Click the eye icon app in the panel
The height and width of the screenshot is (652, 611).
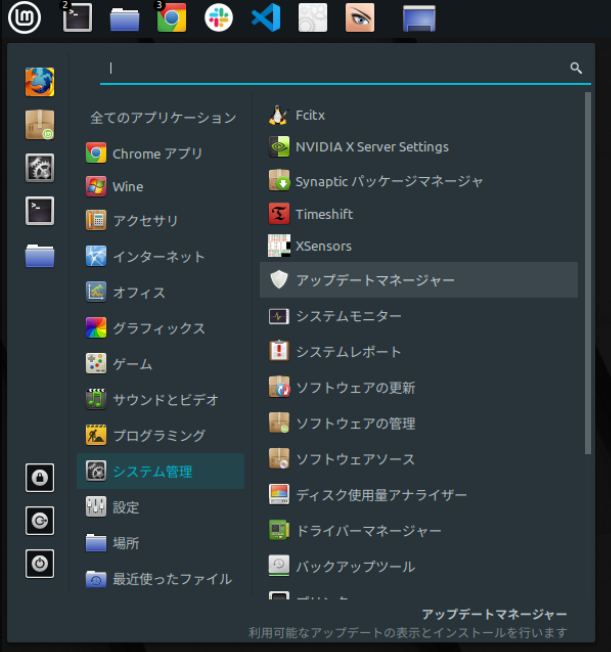tap(360, 17)
